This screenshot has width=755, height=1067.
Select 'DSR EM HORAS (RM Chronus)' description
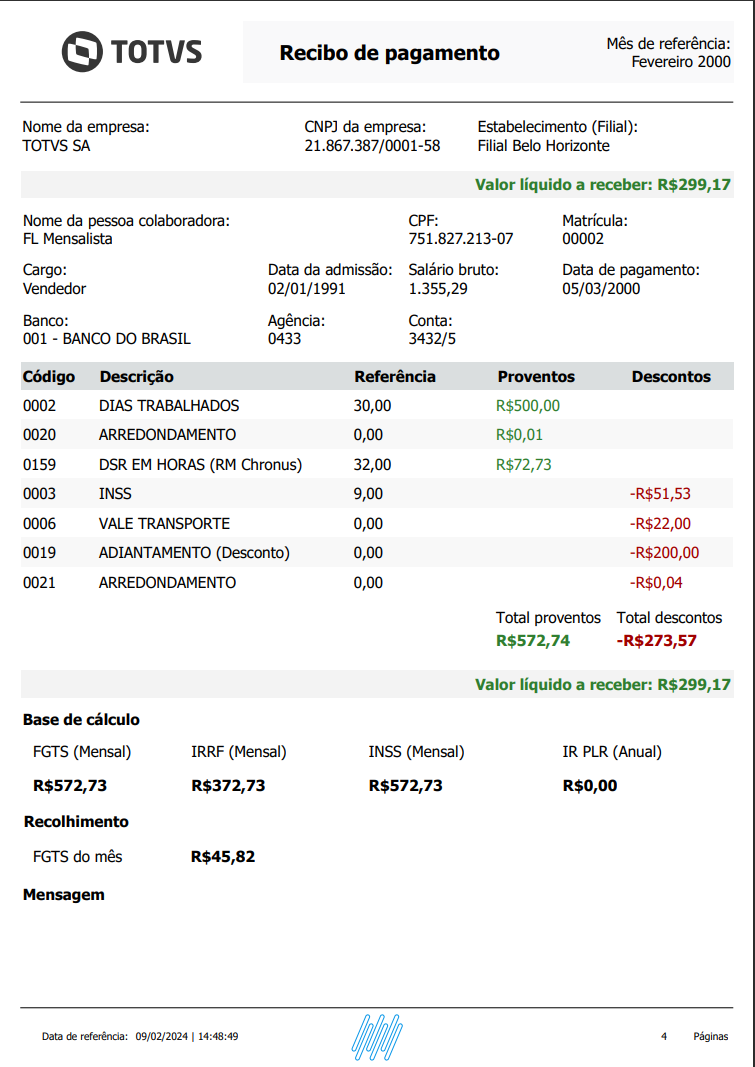[x=201, y=465]
